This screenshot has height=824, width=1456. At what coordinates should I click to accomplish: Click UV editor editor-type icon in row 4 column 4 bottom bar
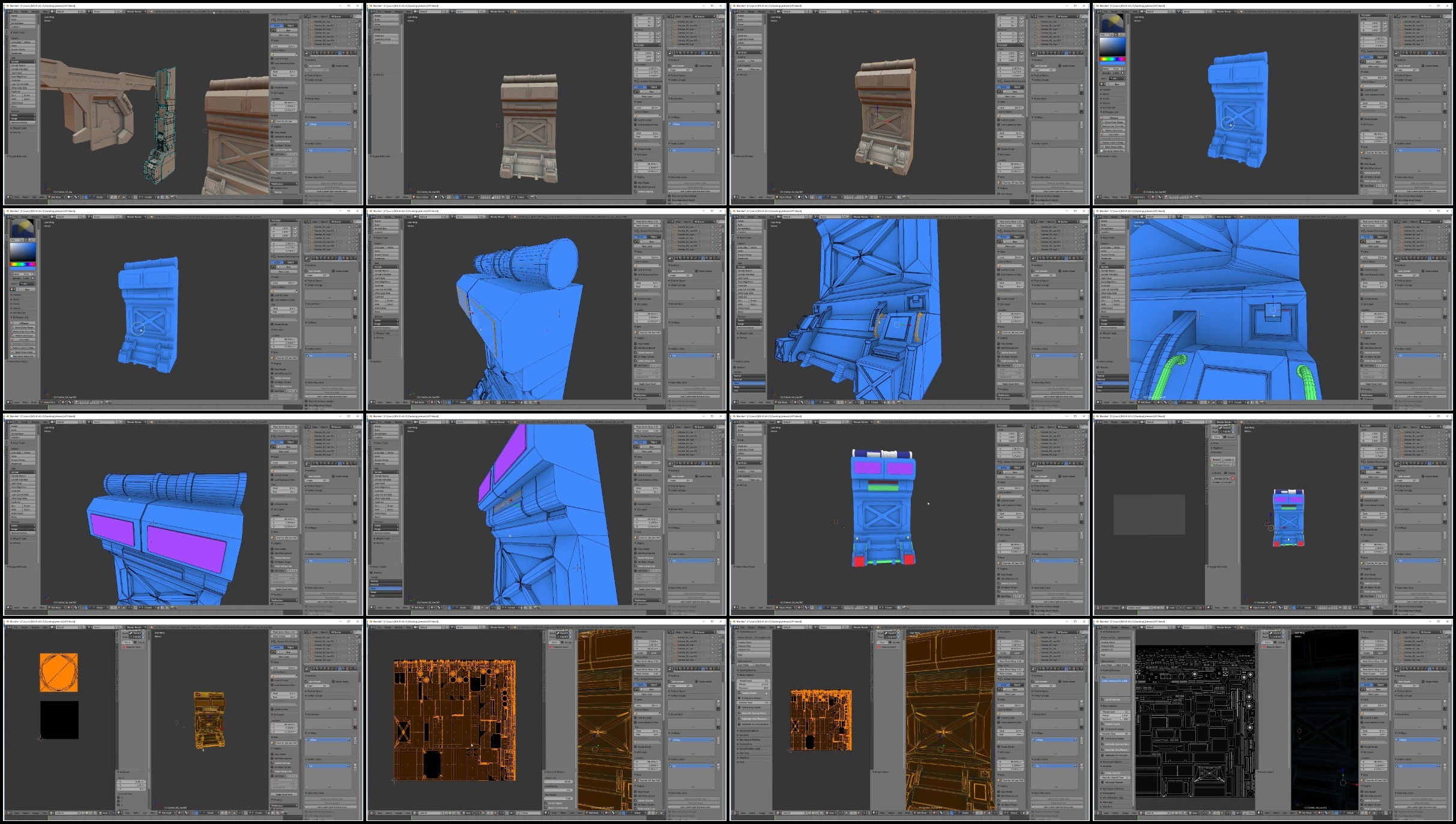pos(1099,813)
